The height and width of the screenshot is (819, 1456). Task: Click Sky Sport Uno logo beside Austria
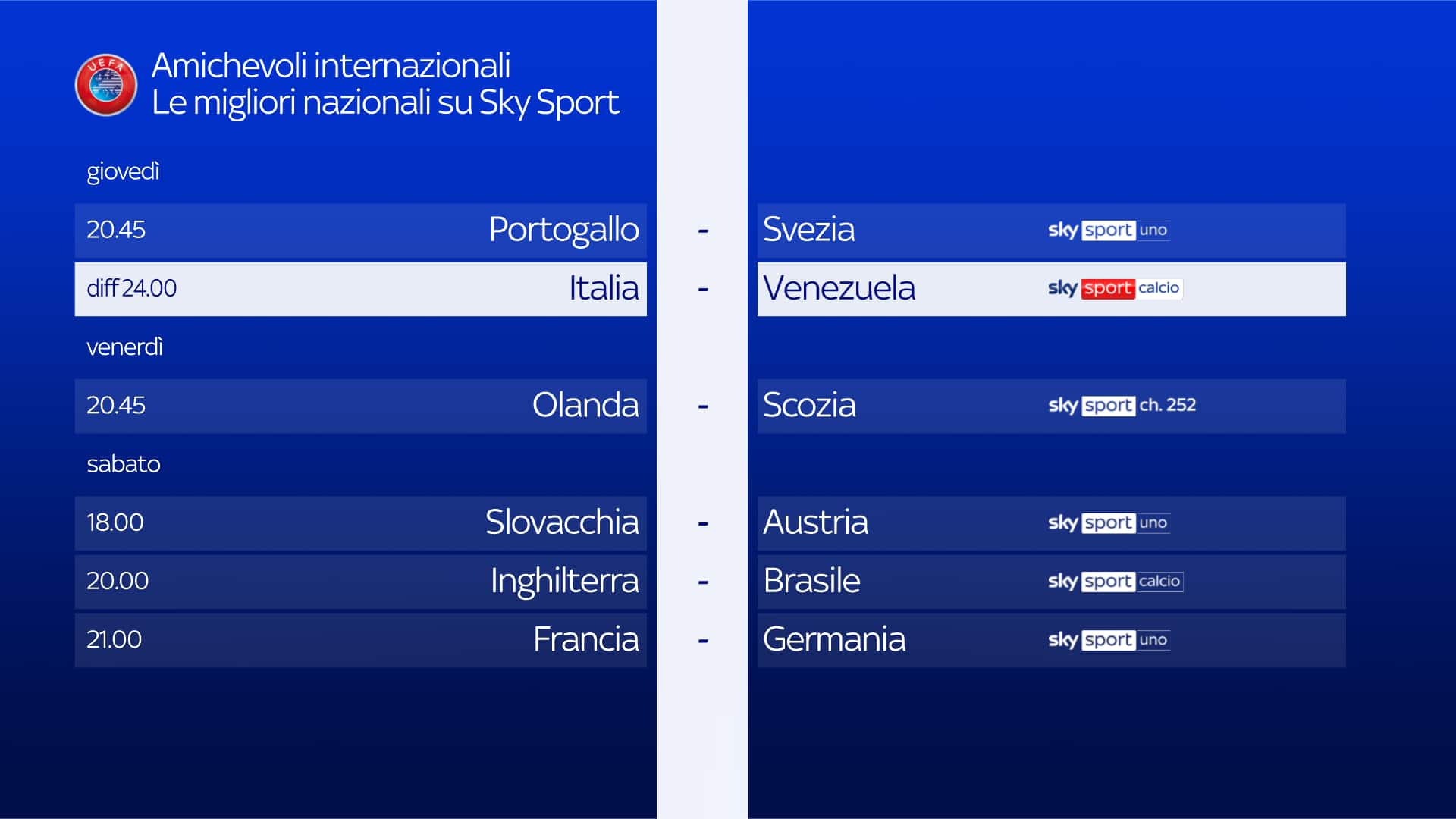1108,522
